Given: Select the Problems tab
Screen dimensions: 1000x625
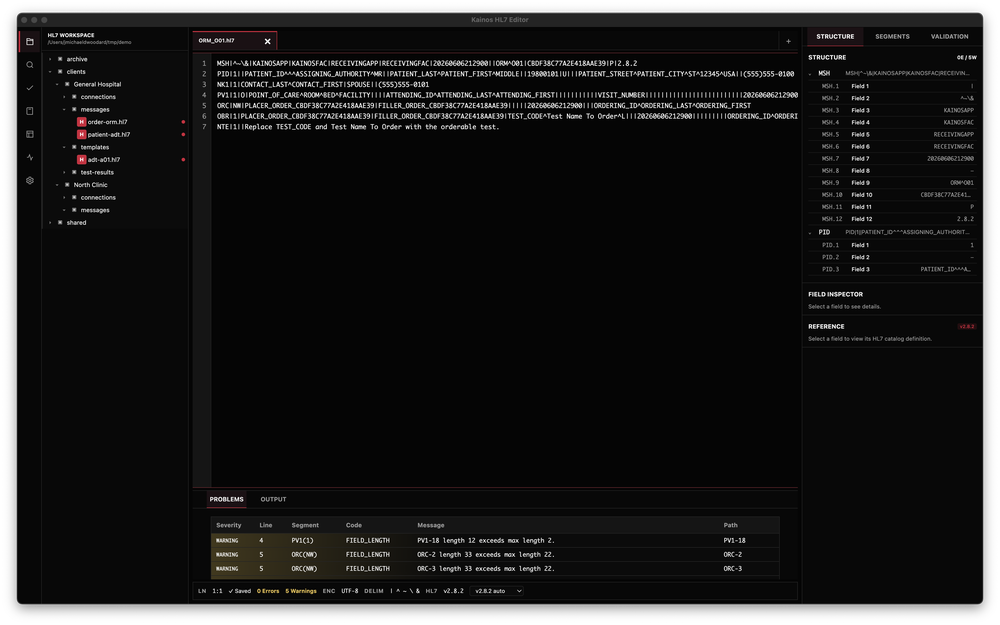Looking at the screenshot, I should (226, 499).
